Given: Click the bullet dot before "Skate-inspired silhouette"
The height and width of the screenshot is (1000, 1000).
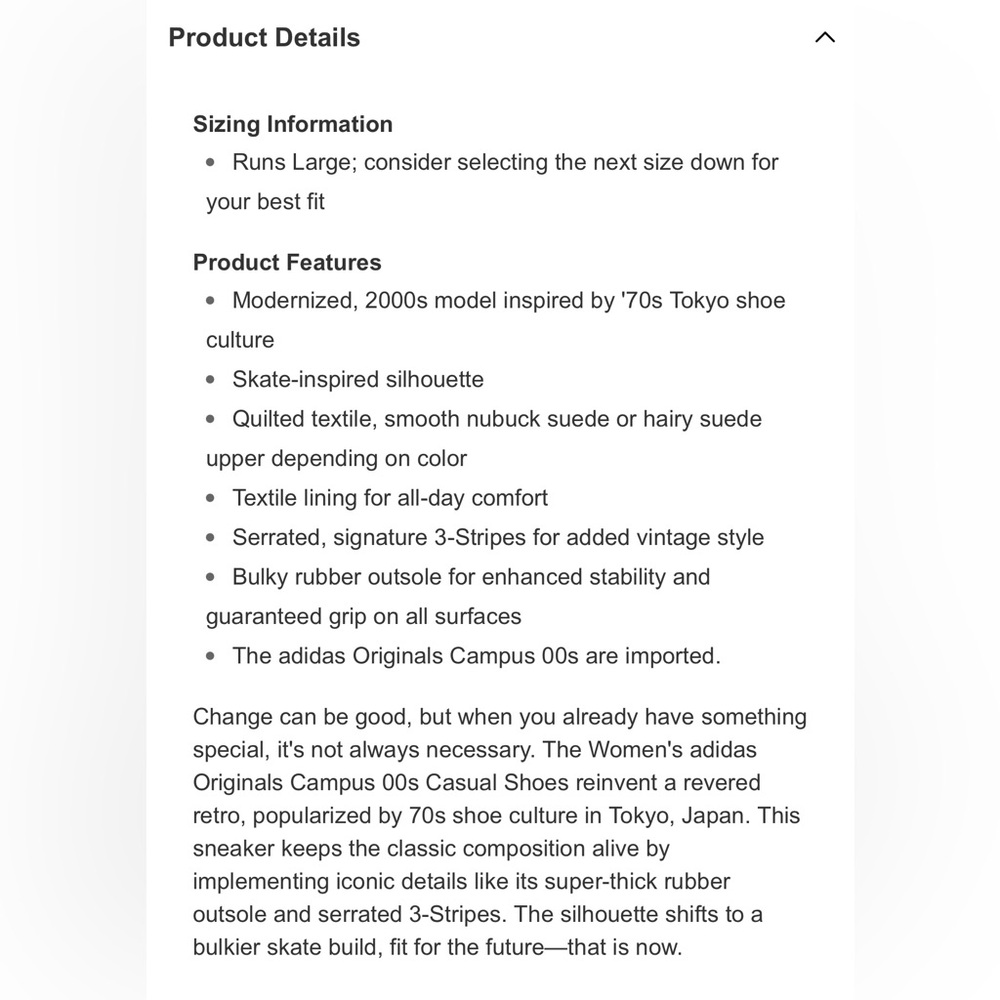Looking at the screenshot, I should pyautogui.click(x=211, y=380).
